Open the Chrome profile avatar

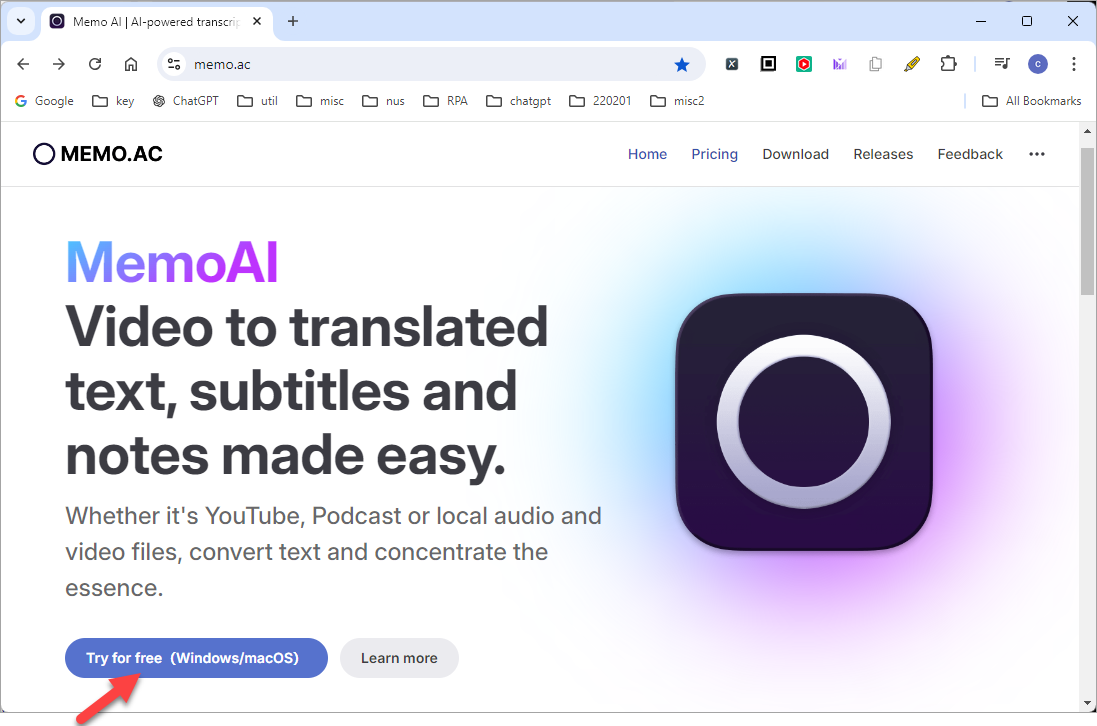pyautogui.click(x=1038, y=64)
